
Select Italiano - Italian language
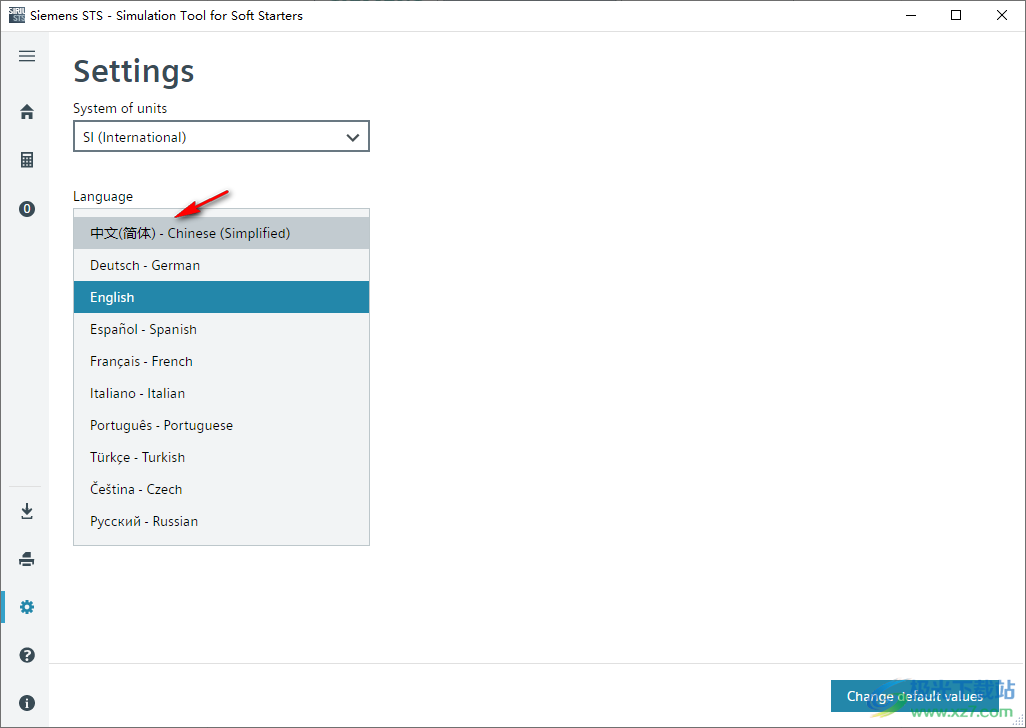(221, 394)
